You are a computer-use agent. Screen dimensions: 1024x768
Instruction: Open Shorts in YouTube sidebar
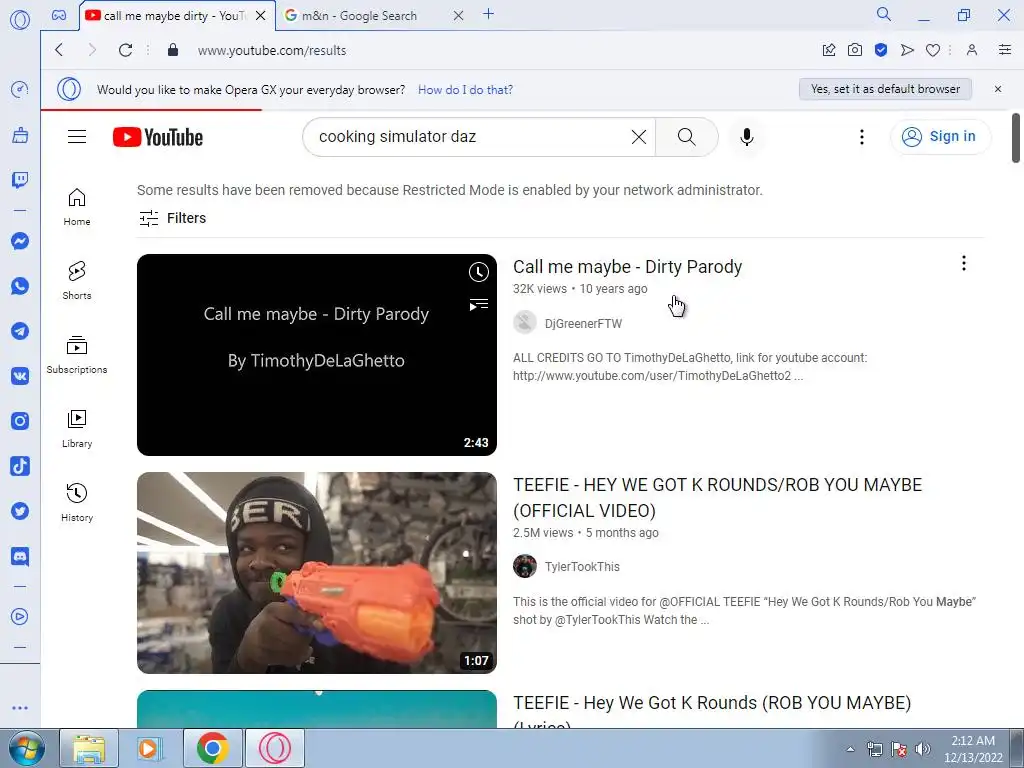pyautogui.click(x=77, y=281)
